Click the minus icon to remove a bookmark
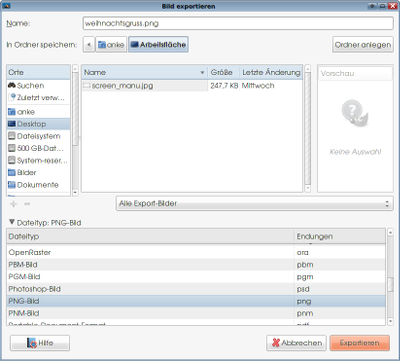The width and height of the screenshot is (400, 361). point(27,204)
